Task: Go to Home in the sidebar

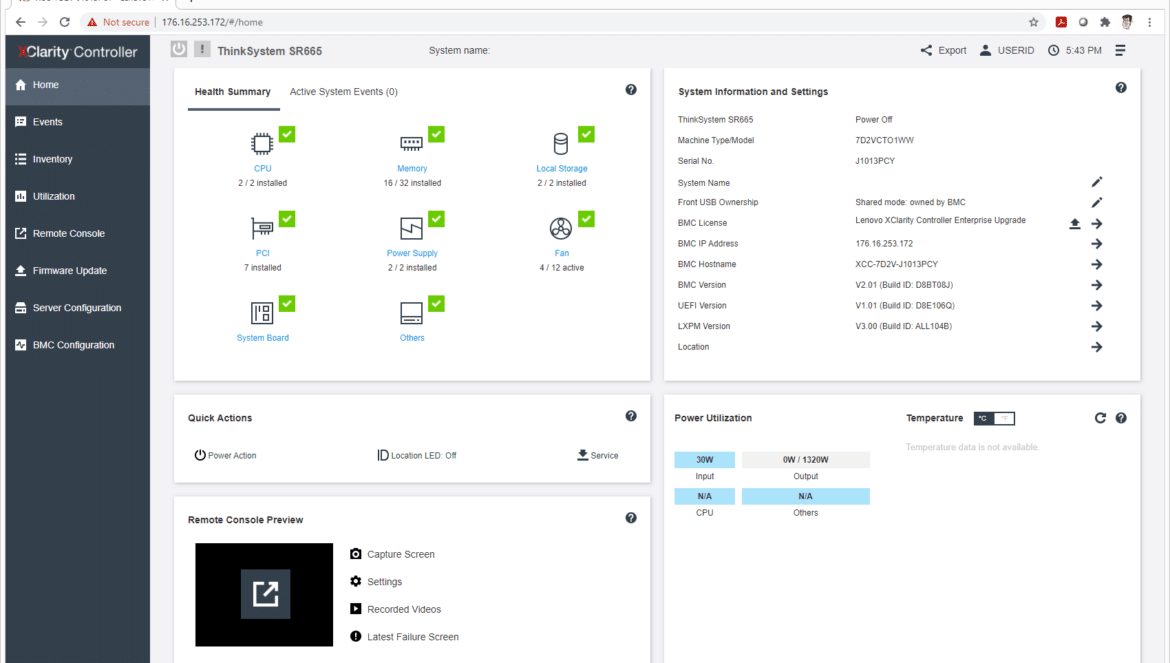Action: point(78,85)
